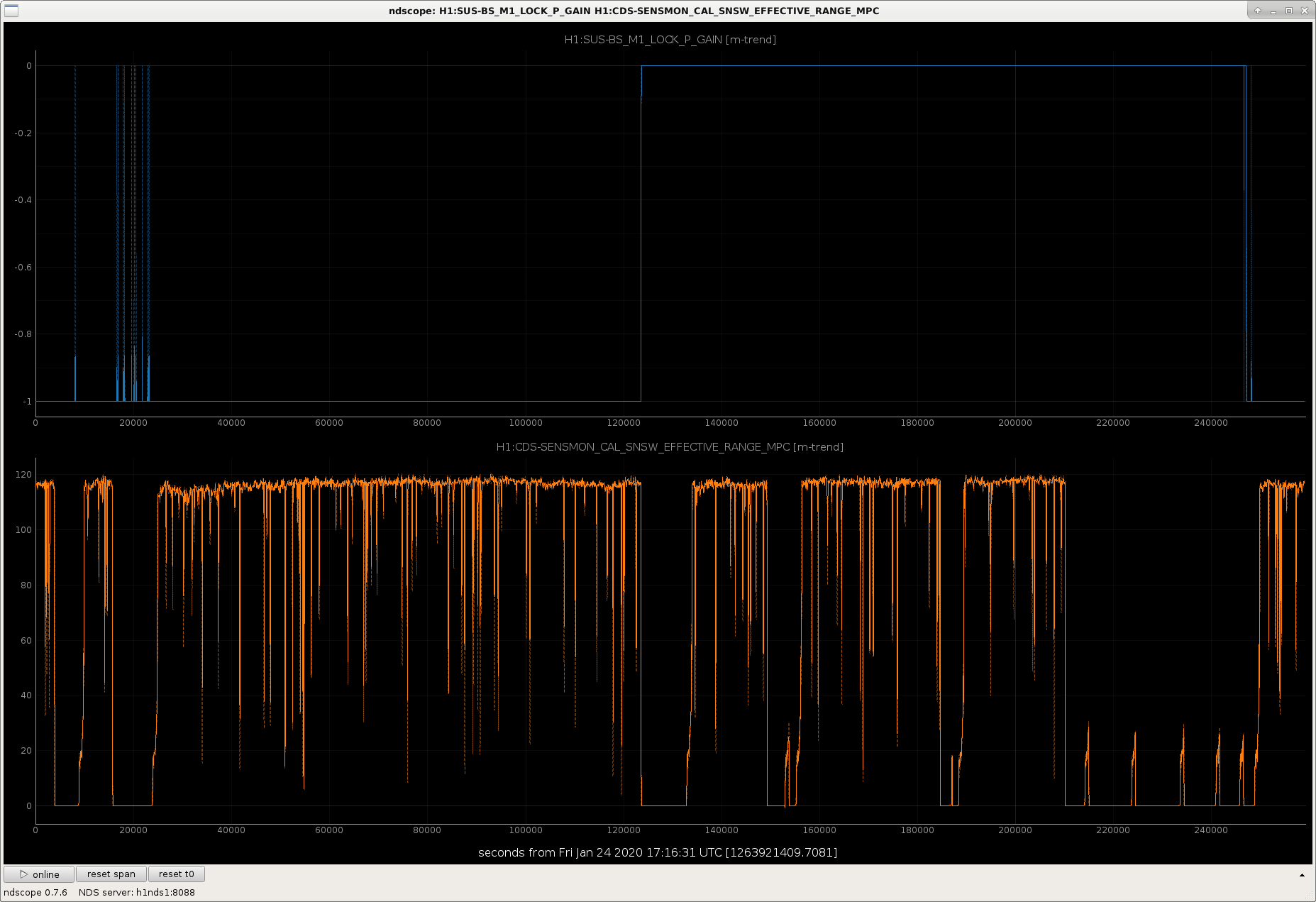Click the 100 y-axis tick of bottom plot

23,530
